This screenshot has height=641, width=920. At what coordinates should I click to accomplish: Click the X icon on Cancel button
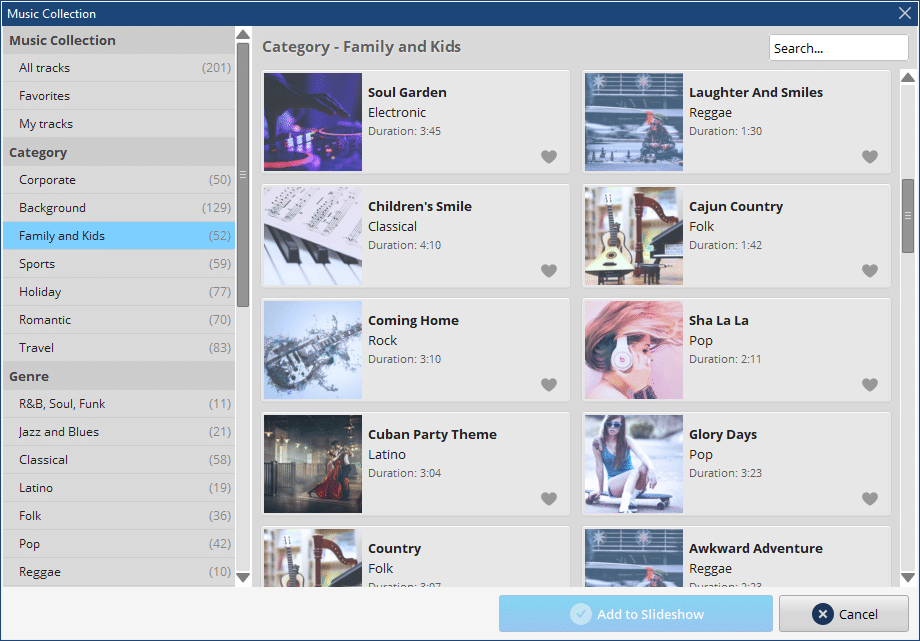click(823, 614)
